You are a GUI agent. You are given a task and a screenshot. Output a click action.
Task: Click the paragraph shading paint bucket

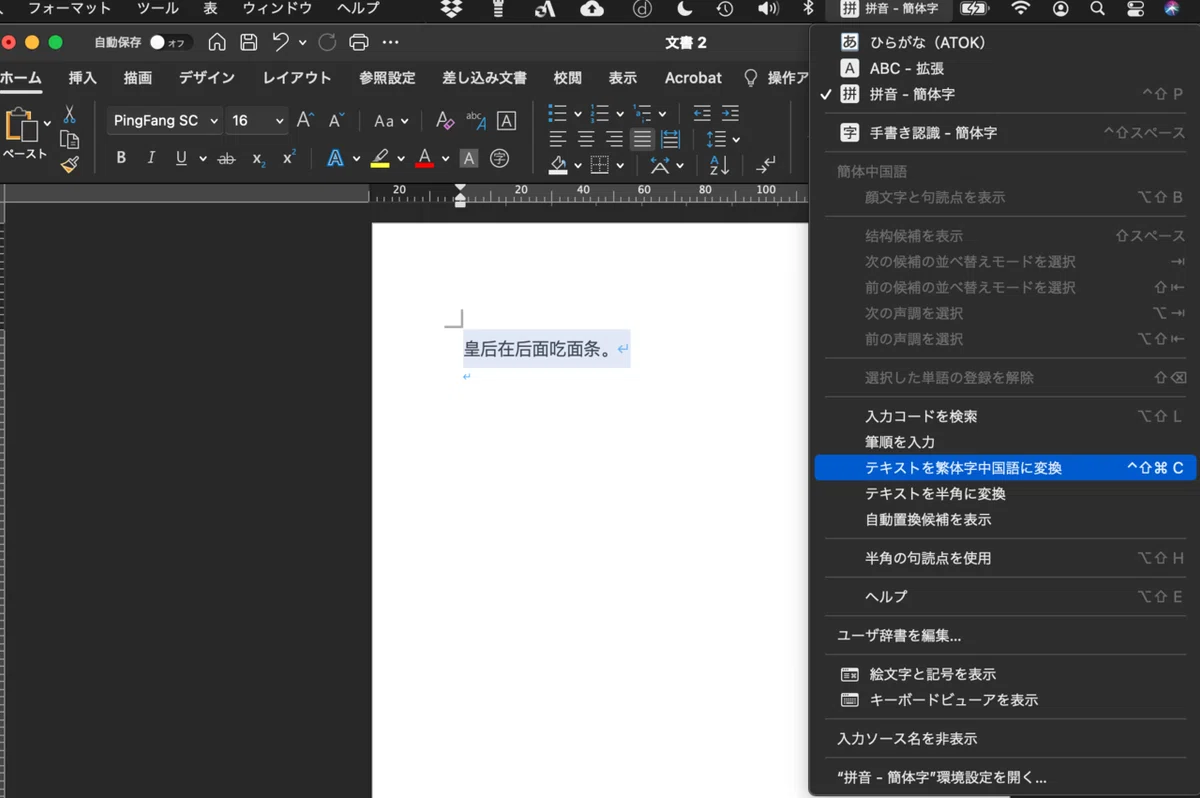point(558,165)
